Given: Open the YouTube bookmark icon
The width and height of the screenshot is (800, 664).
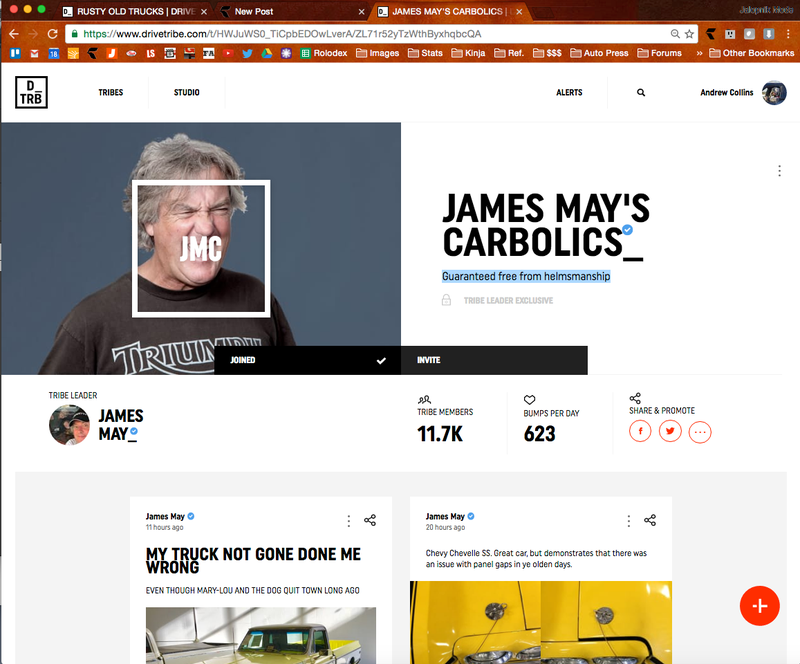Looking at the screenshot, I should pyautogui.click(x=228, y=53).
